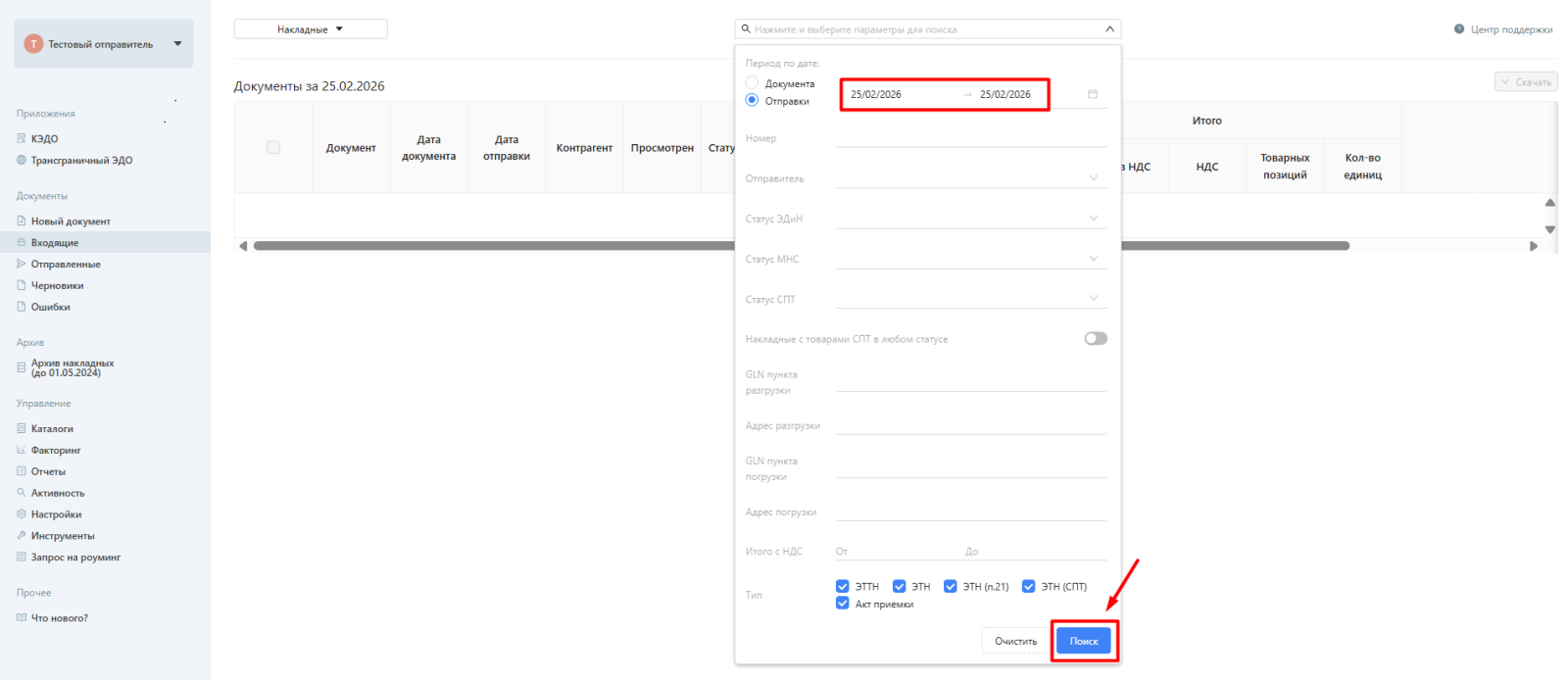Uncheck the ЭТТН type checkbox
Screen dimensions: 1568x680
click(842, 586)
